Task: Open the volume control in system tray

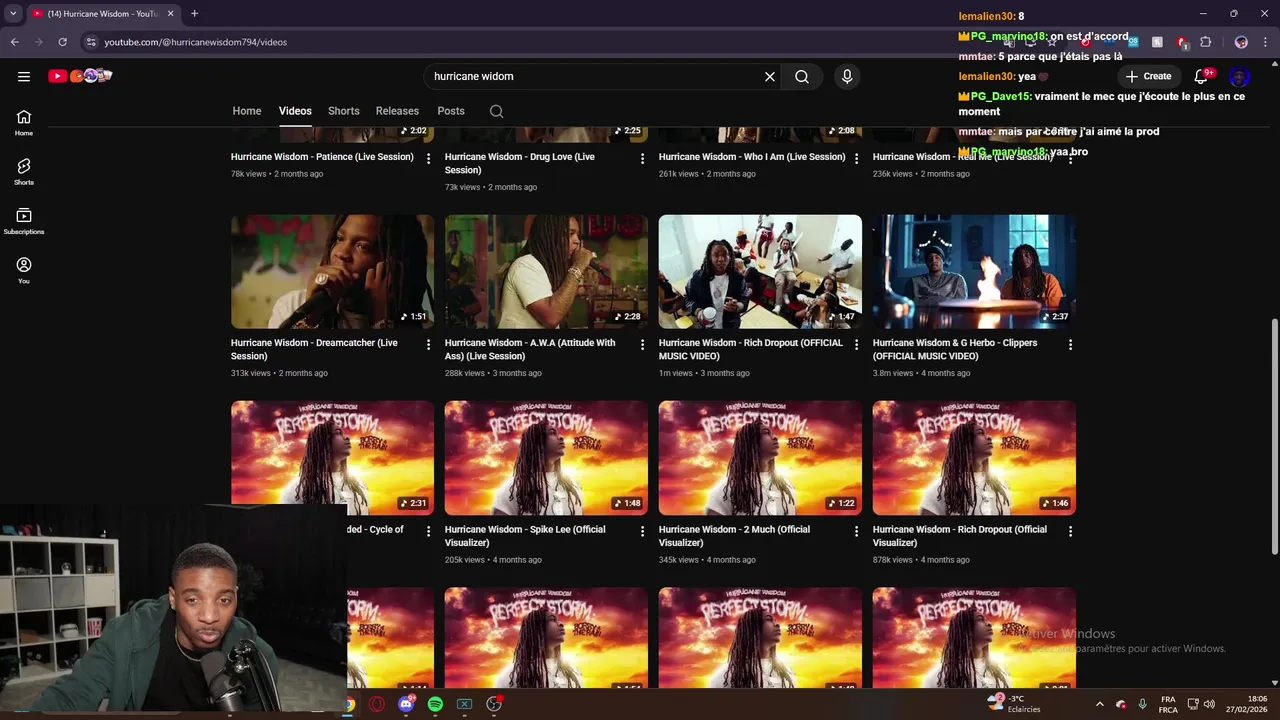Action: tap(1210, 704)
